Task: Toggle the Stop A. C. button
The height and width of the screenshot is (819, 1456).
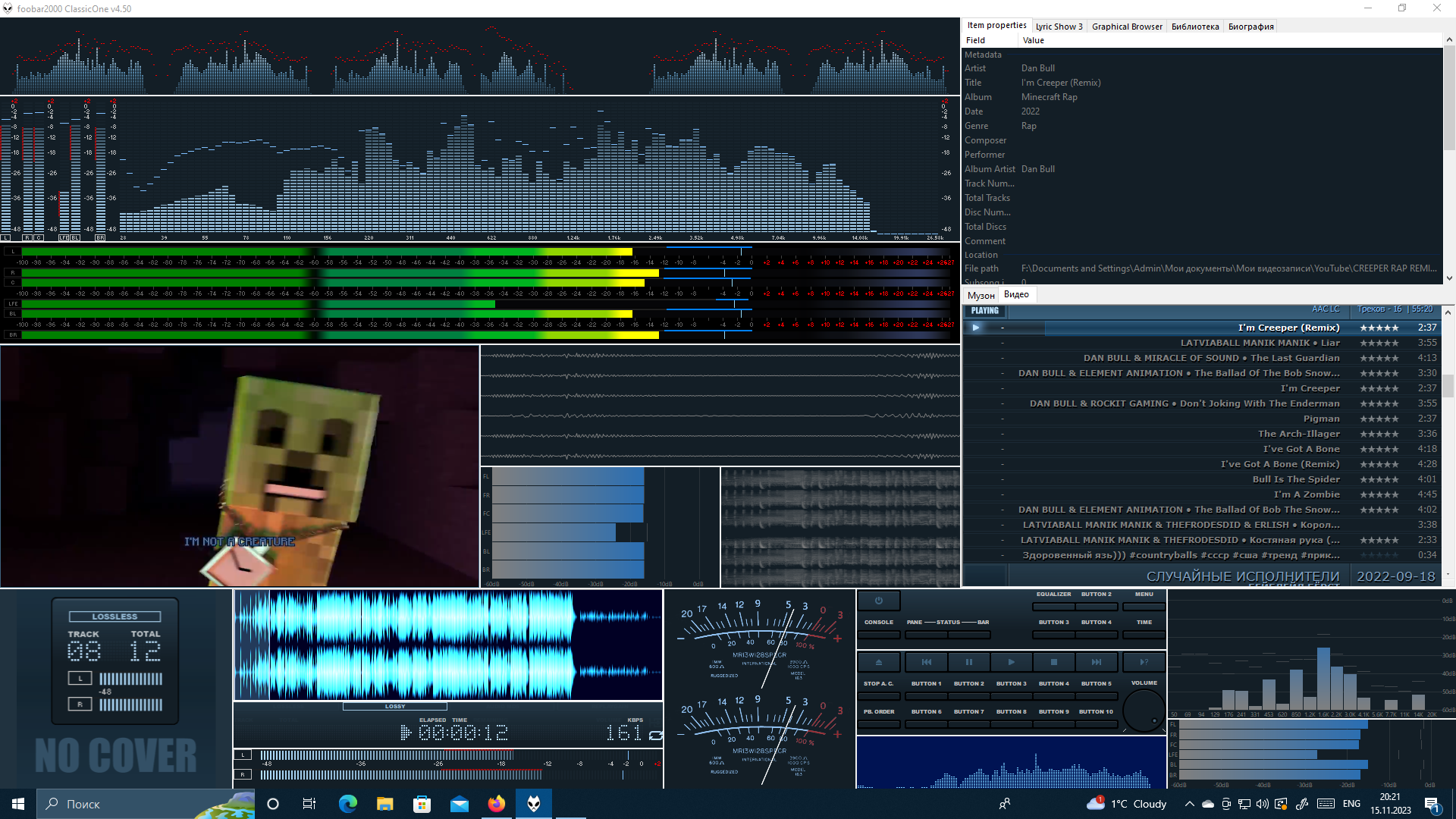Action: point(879,695)
